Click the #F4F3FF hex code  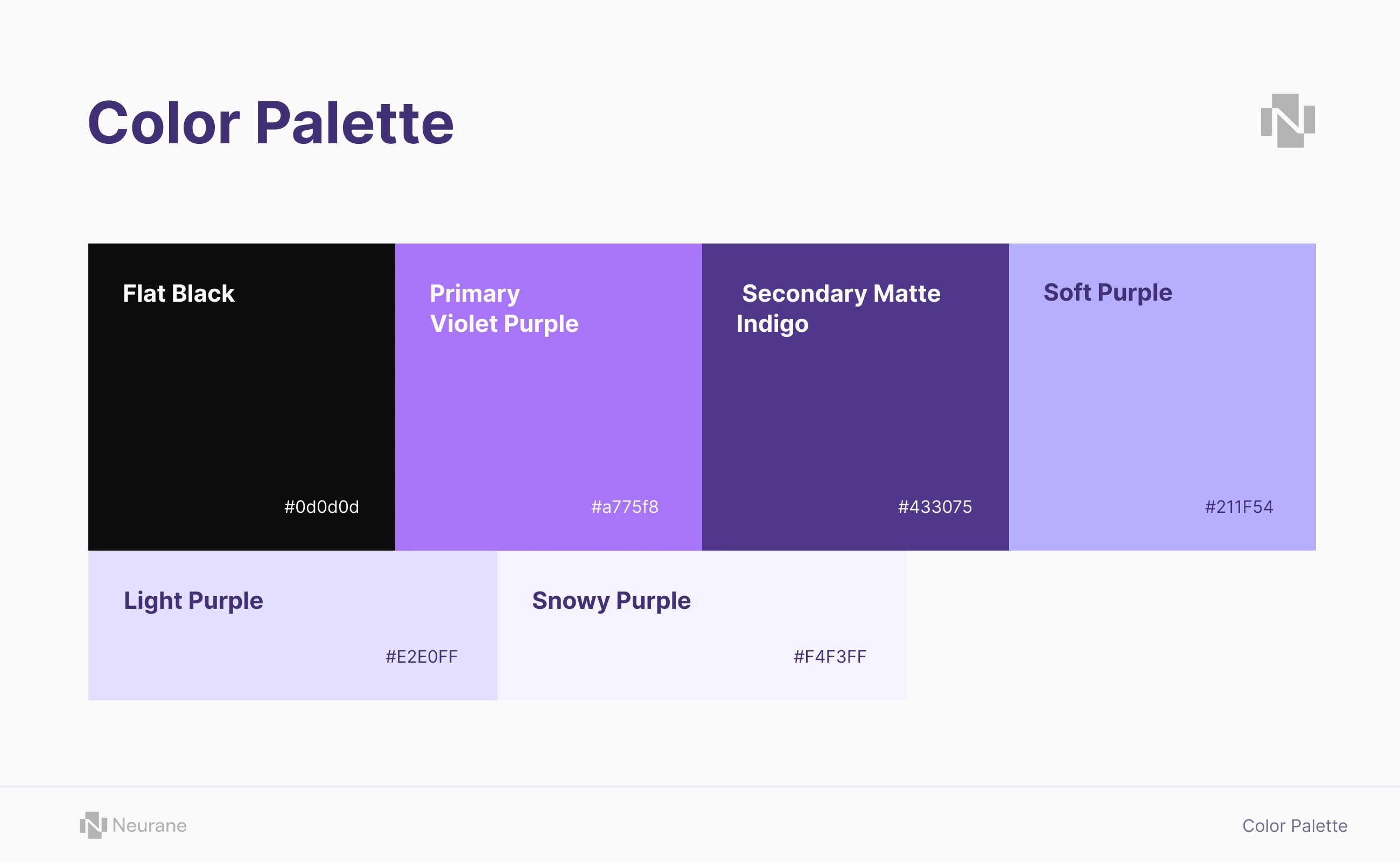(x=830, y=657)
